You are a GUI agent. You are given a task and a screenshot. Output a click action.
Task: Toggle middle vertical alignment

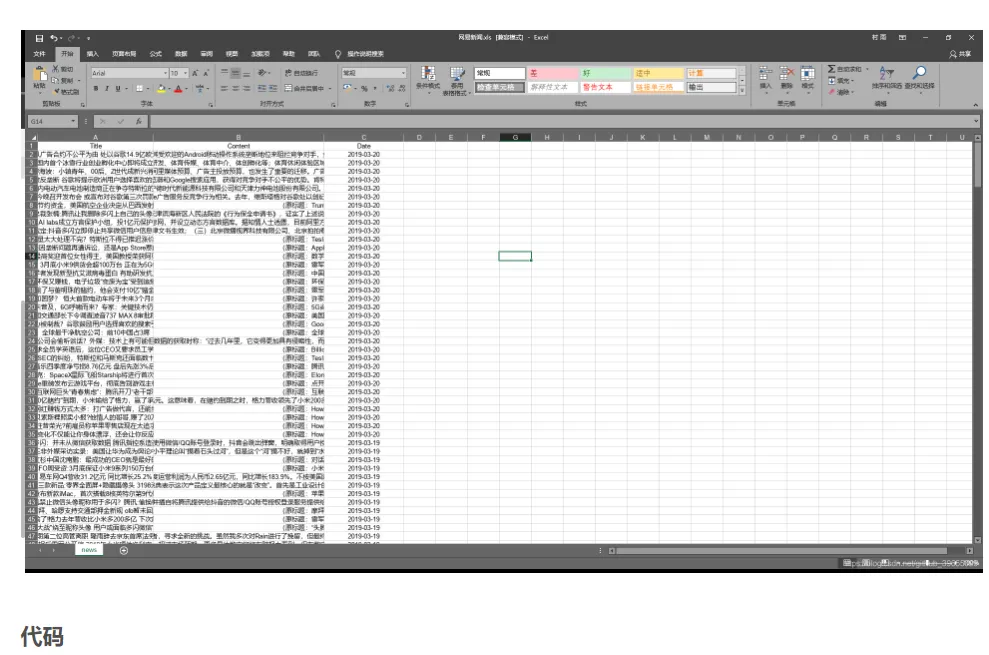[235, 73]
